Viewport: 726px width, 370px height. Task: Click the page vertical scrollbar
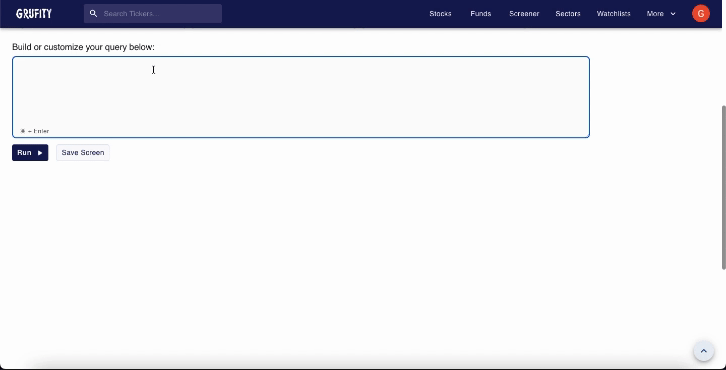pyautogui.click(x=724, y=187)
